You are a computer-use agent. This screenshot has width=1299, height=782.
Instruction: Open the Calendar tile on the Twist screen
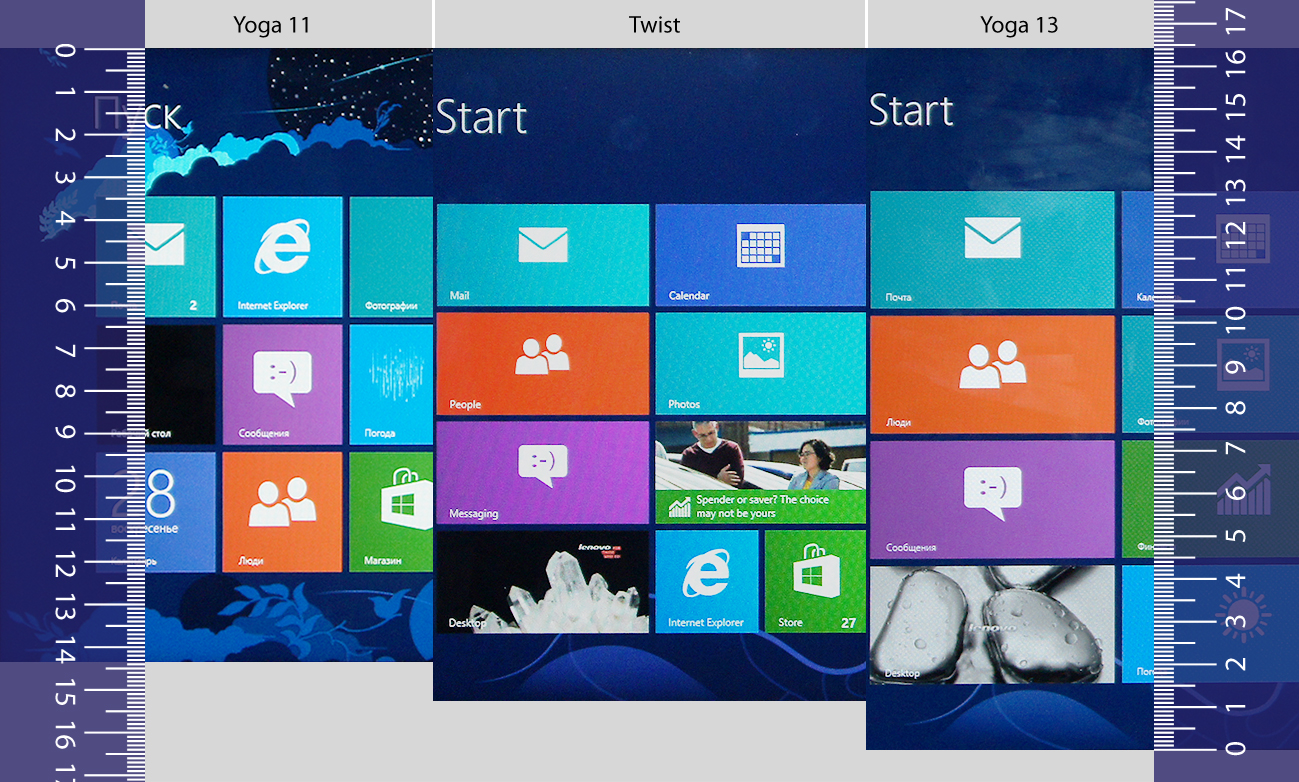click(760, 255)
